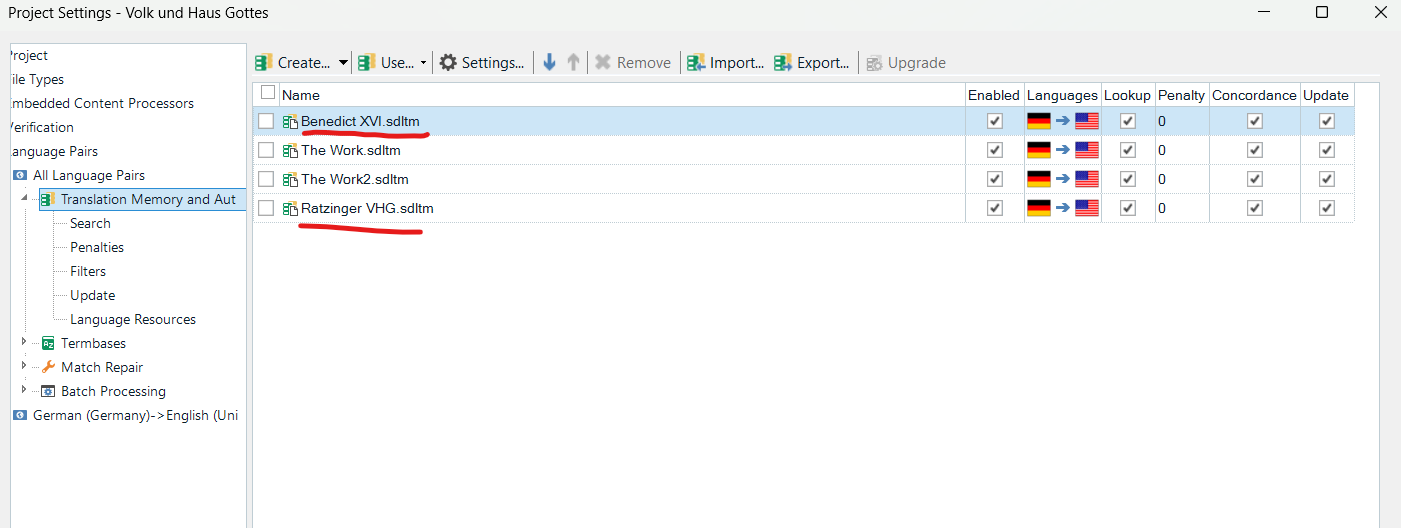Toggle Lookup for The Work.sdltm
The height and width of the screenshot is (528, 1401).
tap(1128, 150)
